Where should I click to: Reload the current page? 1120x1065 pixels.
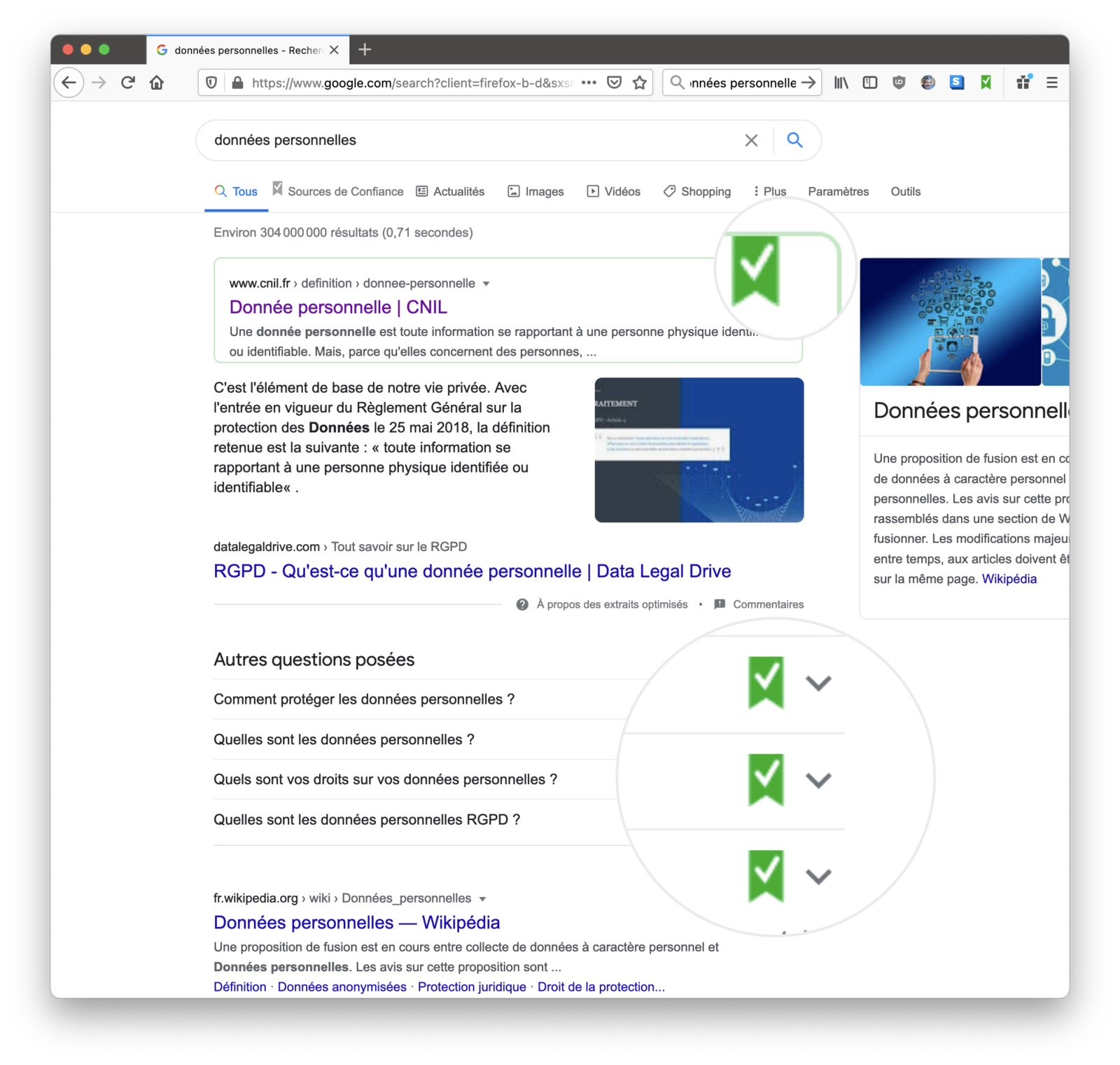[x=127, y=83]
